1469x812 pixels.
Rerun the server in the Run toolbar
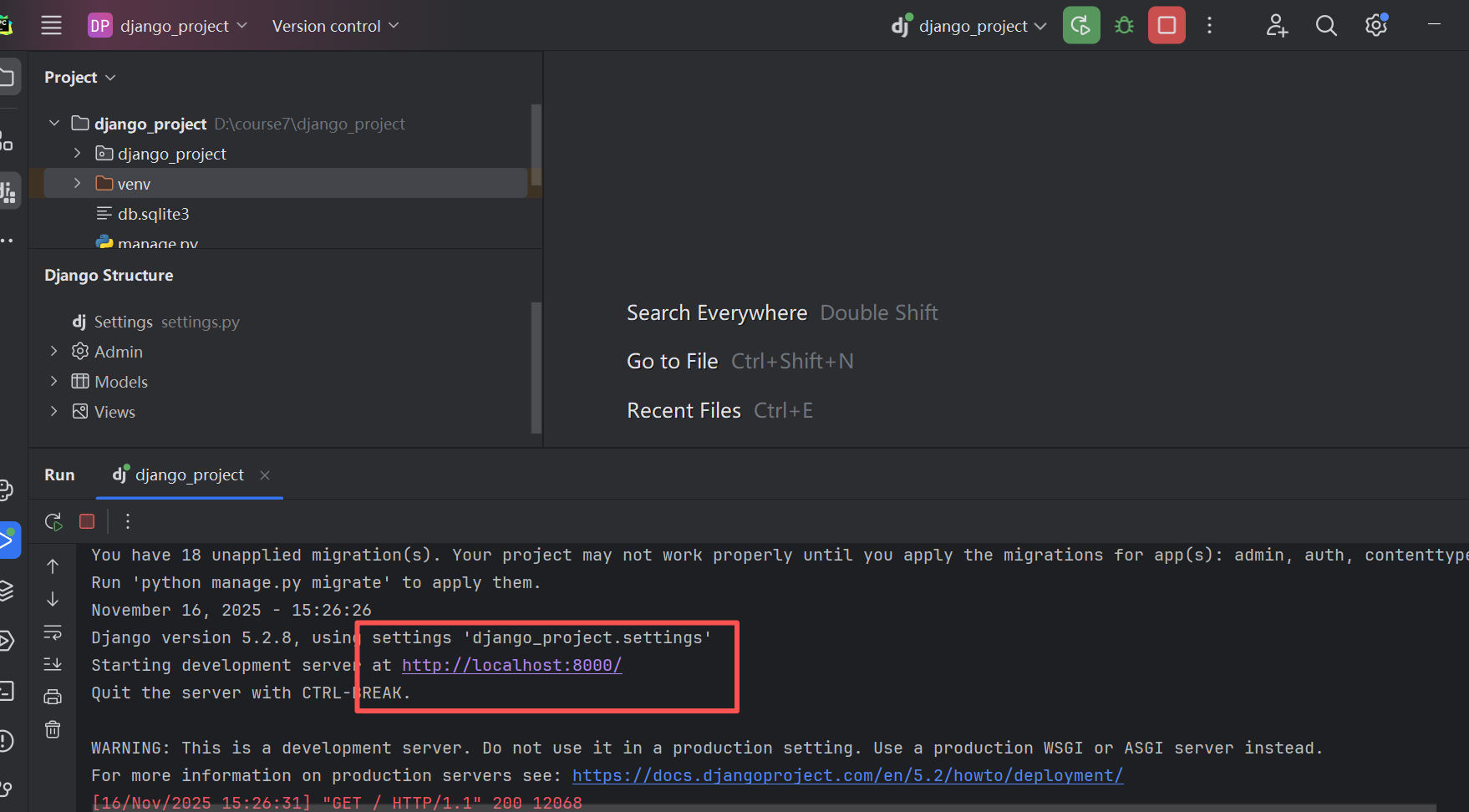pyautogui.click(x=53, y=521)
